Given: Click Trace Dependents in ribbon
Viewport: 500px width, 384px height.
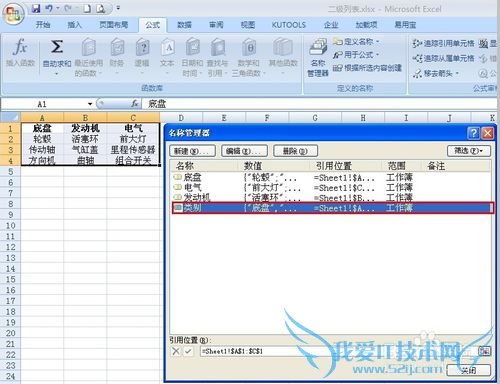Looking at the screenshot, I should click(443, 58).
